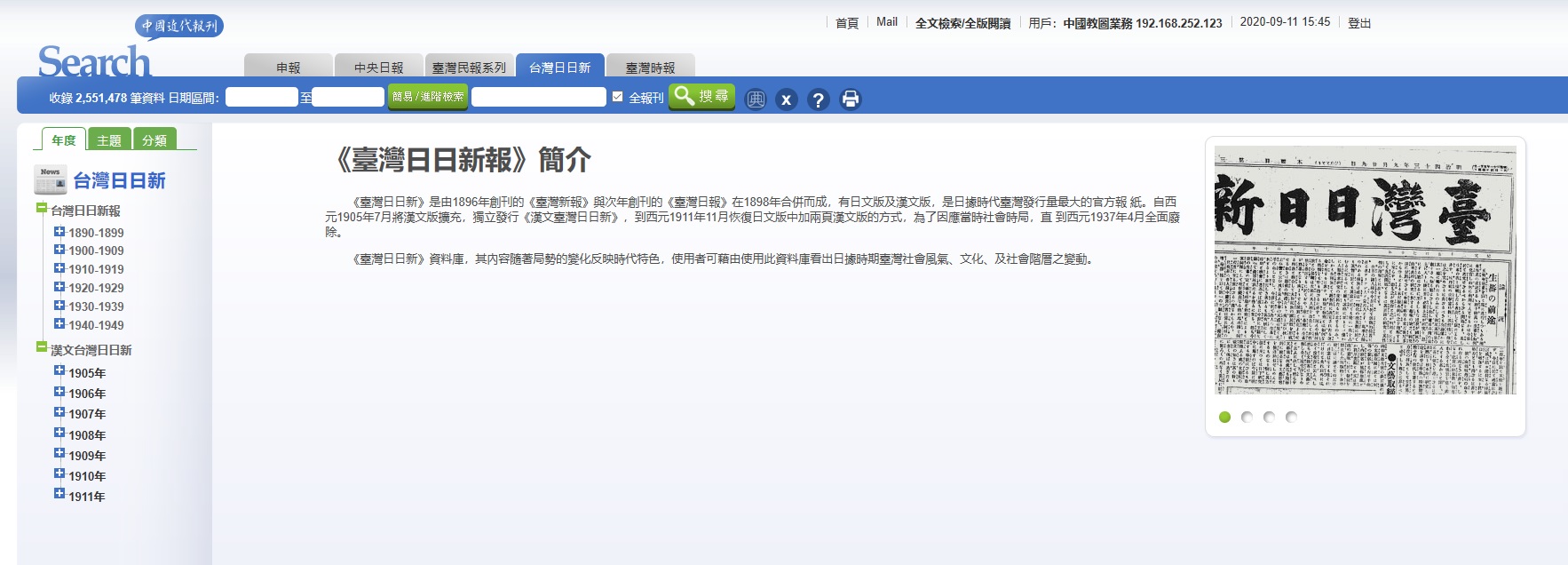
Task: Expand the 1930-1939 decade node
Action: tap(59, 306)
